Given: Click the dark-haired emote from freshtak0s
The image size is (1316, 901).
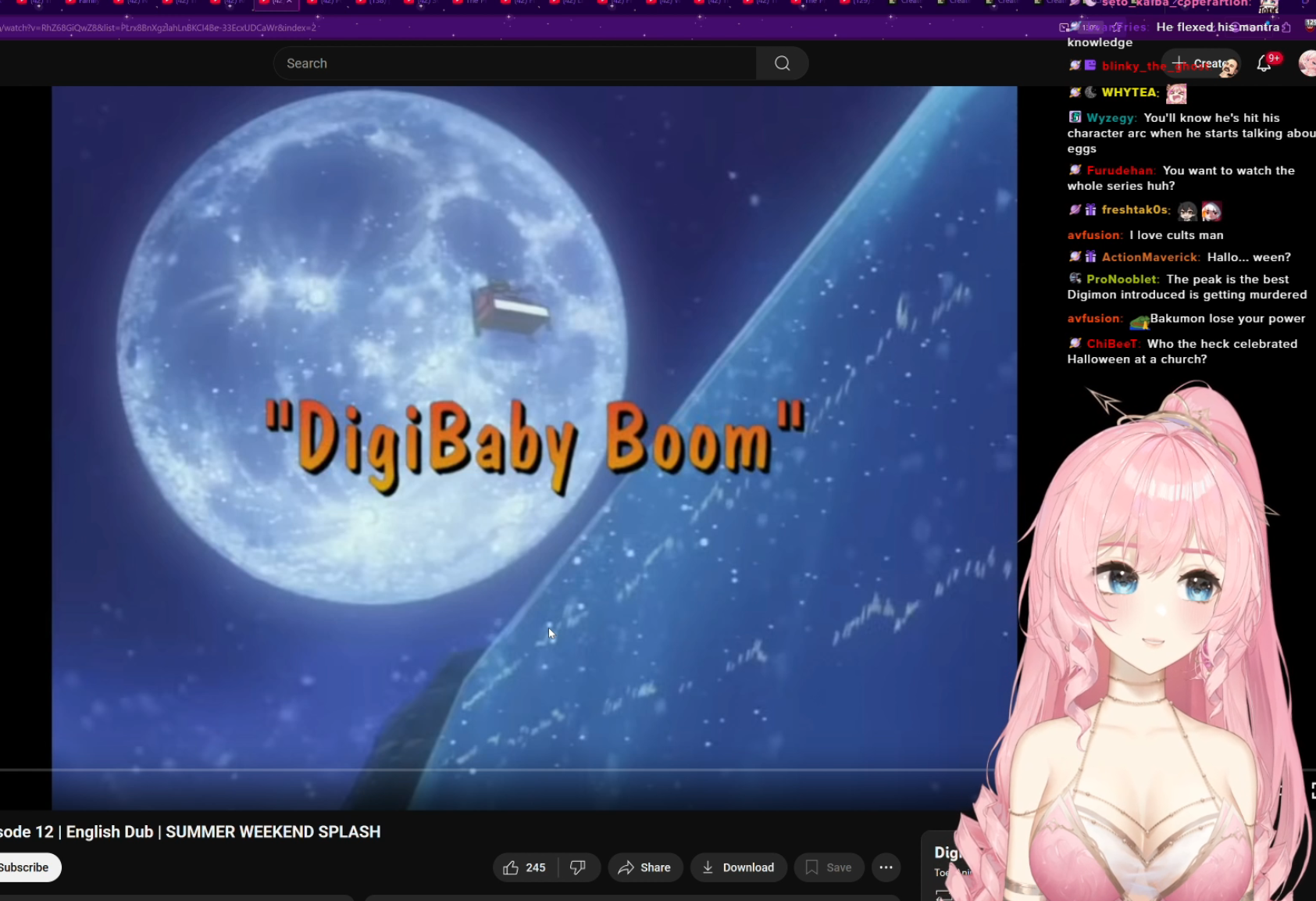Looking at the screenshot, I should [x=1187, y=211].
